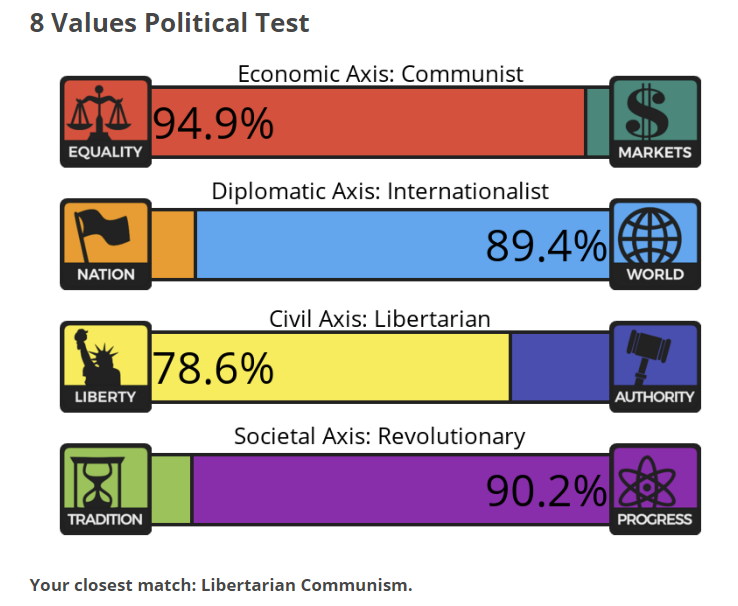
Task: Click the dark blue Authority bar segment
Action: pyautogui.click(x=559, y=368)
